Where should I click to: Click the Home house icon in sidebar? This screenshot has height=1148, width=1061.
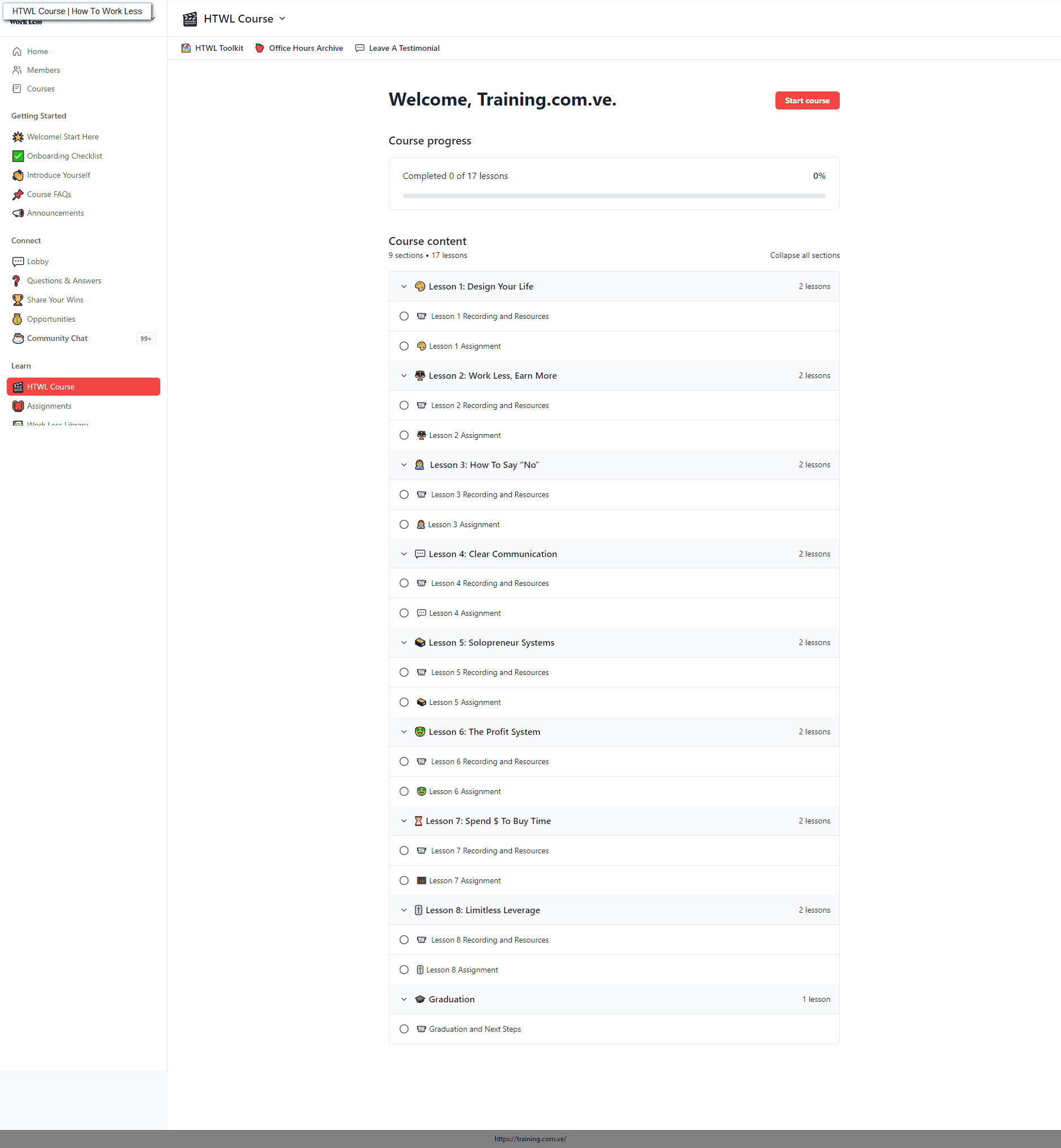pyautogui.click(x=17, y=52)
